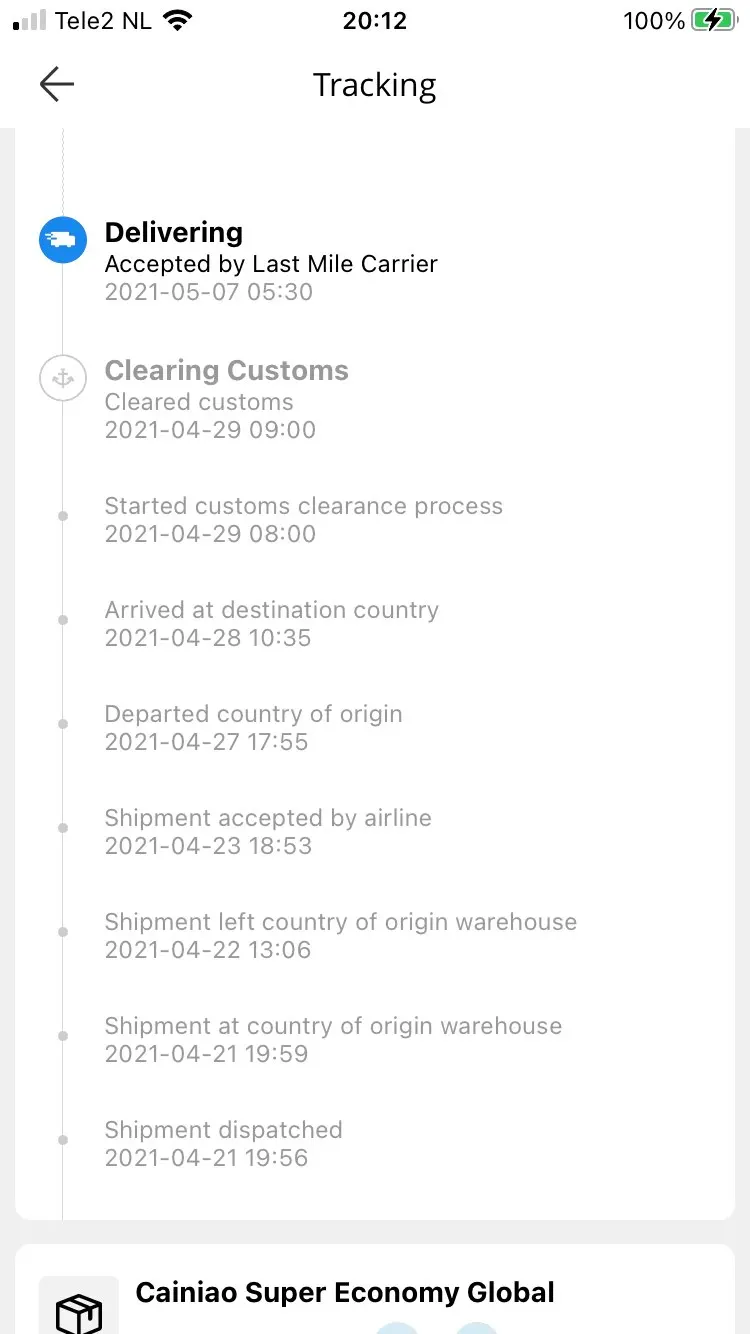Click the dot beside Shipment dispatched
The width and height of the screenshot is (750, 1334).
click(63, 1140)
